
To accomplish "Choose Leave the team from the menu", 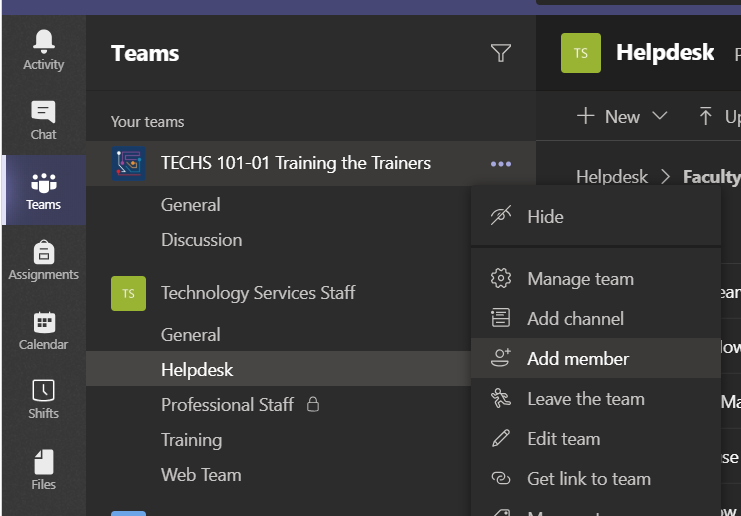I will [596, 398].
